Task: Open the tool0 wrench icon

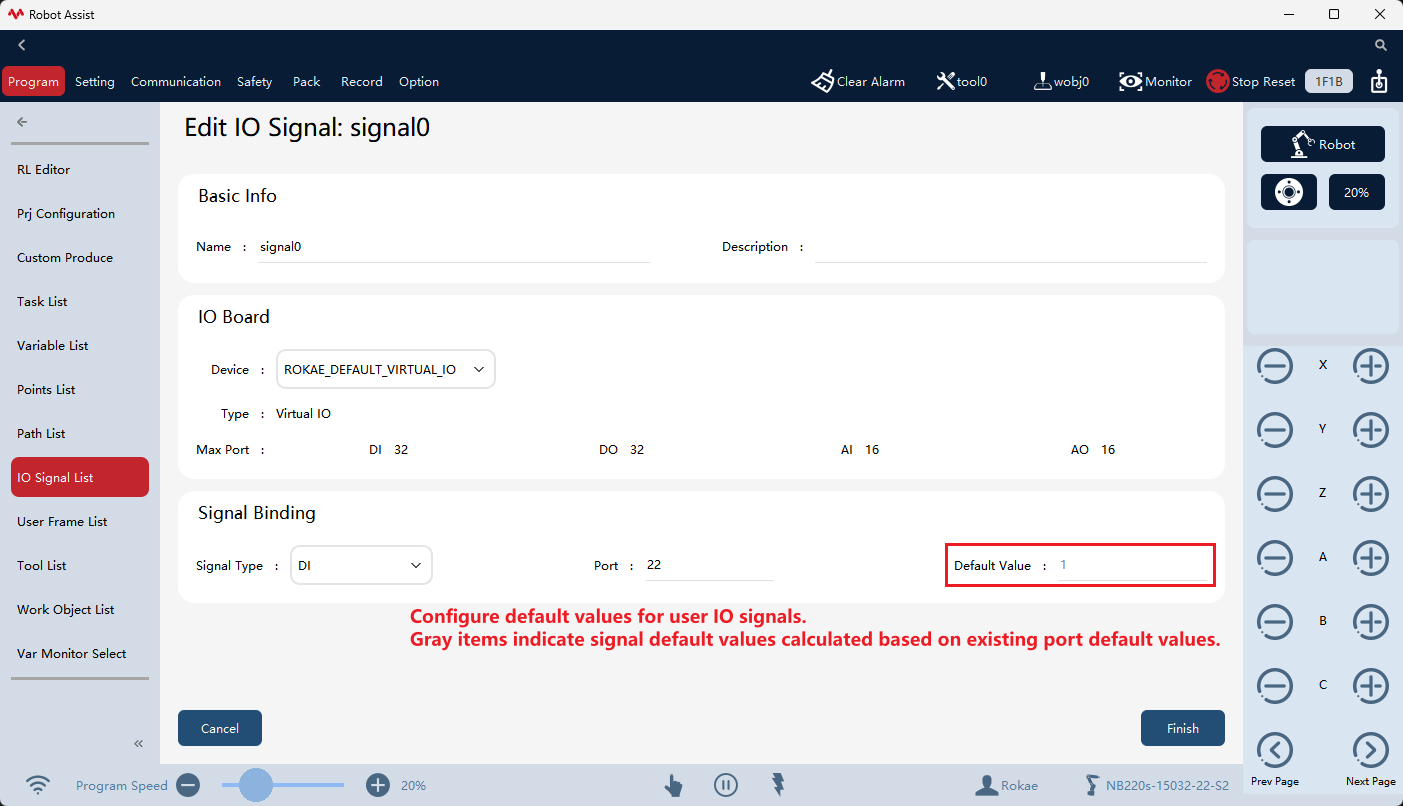Action: tap(945, 82)
